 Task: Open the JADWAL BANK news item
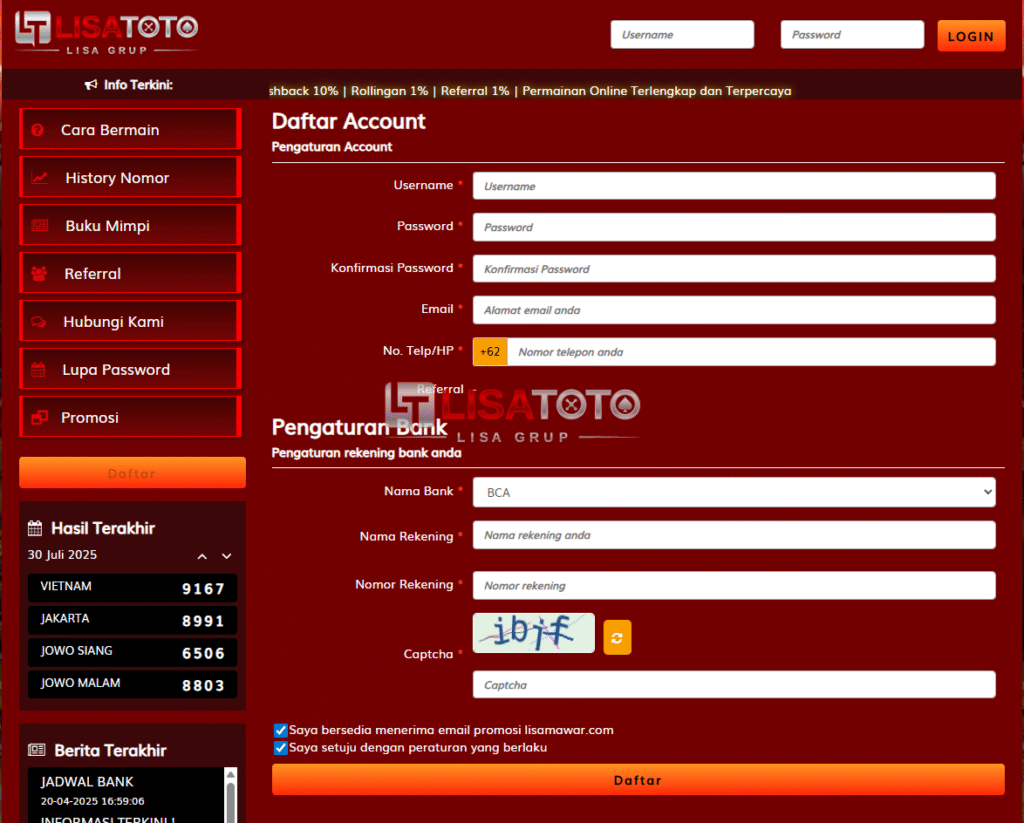coord(87,782)
